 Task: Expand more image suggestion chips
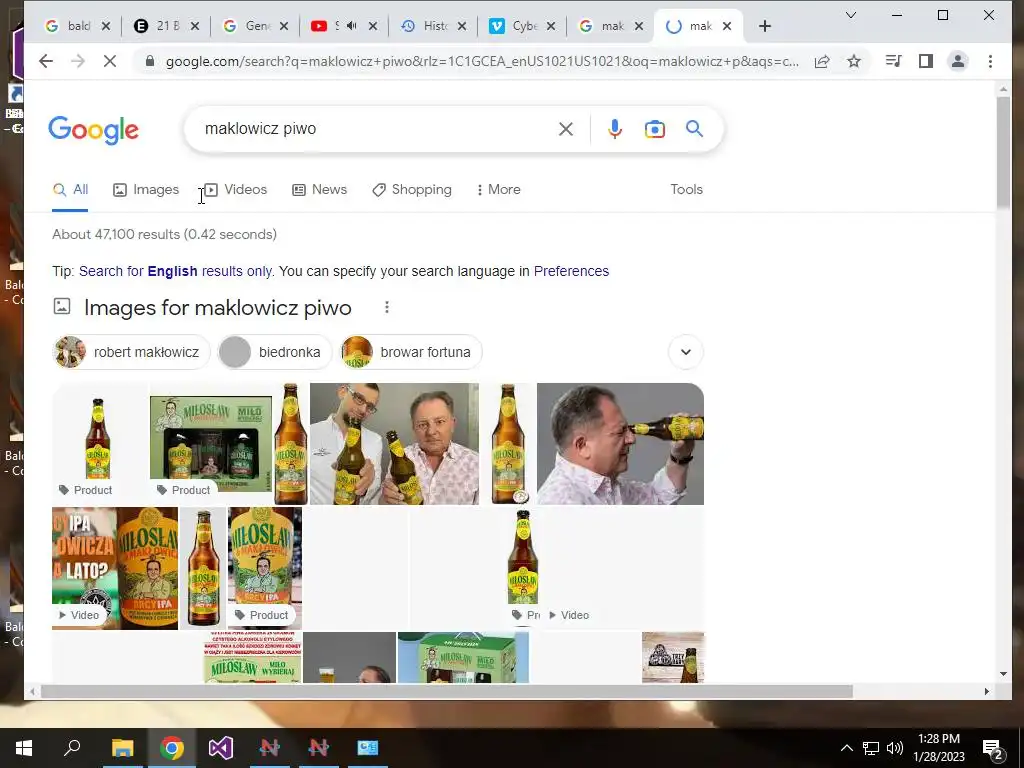[x=686, y=352]
